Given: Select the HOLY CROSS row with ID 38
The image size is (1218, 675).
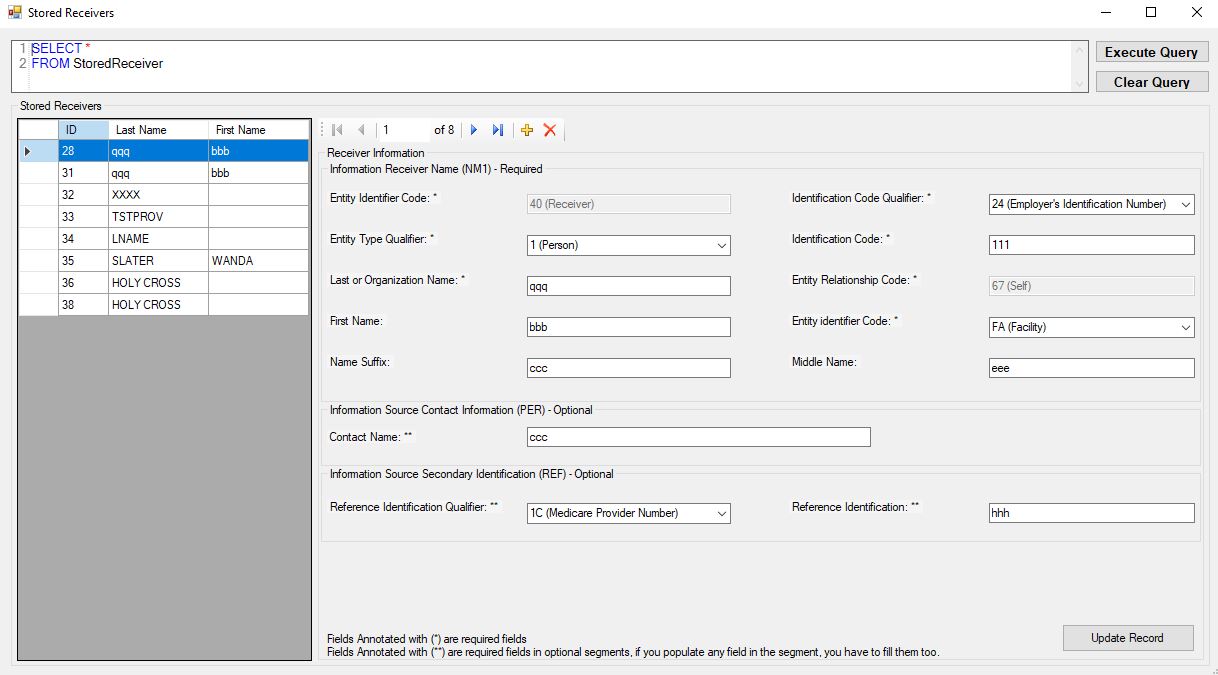Looking at the screenshot, I should click(164, 305).
